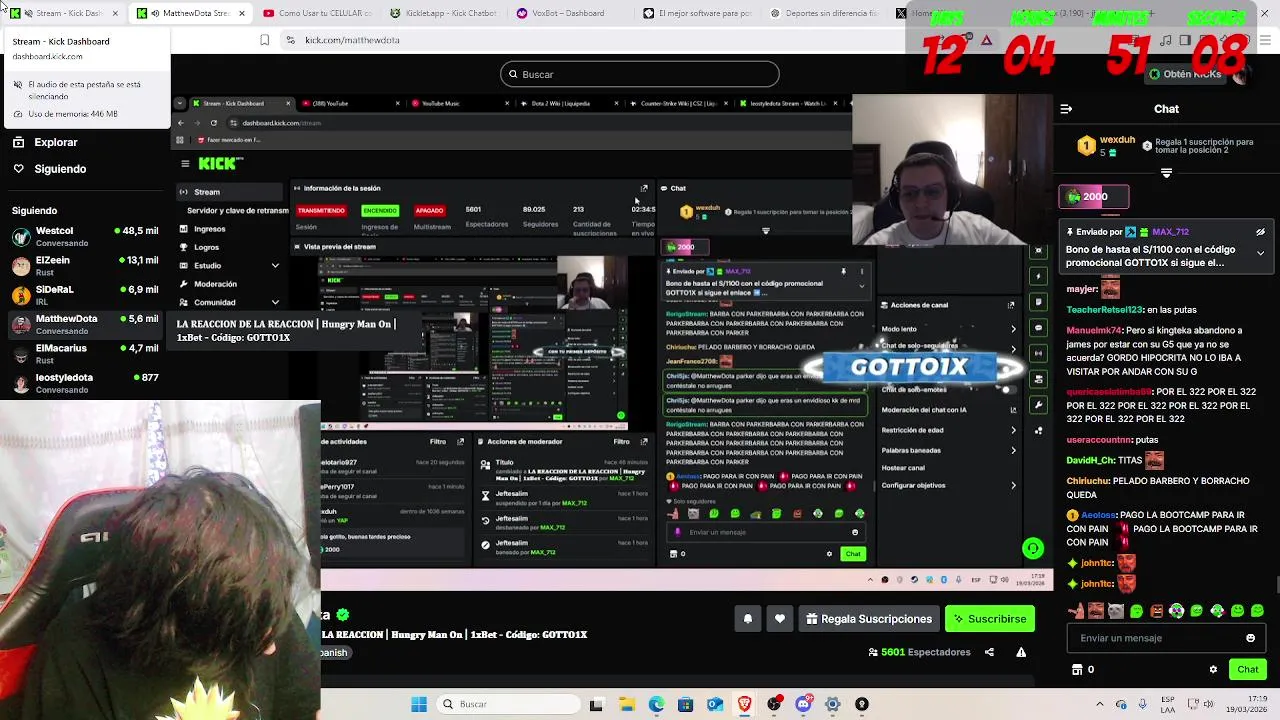The height and width of the screenshot is (720, 1280).
Task: Open Task View icon on taskbar
Action: pyautogui.click(x=596, y=704)
